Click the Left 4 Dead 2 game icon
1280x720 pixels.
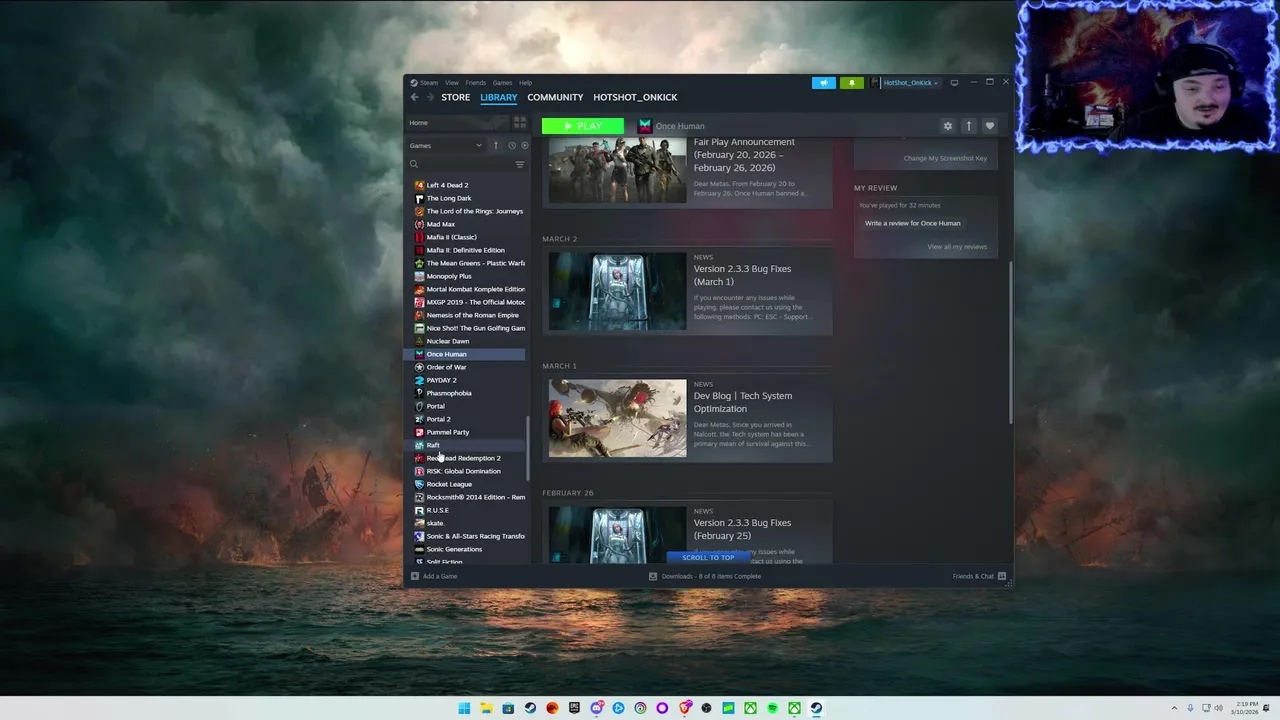pos(419,185)
